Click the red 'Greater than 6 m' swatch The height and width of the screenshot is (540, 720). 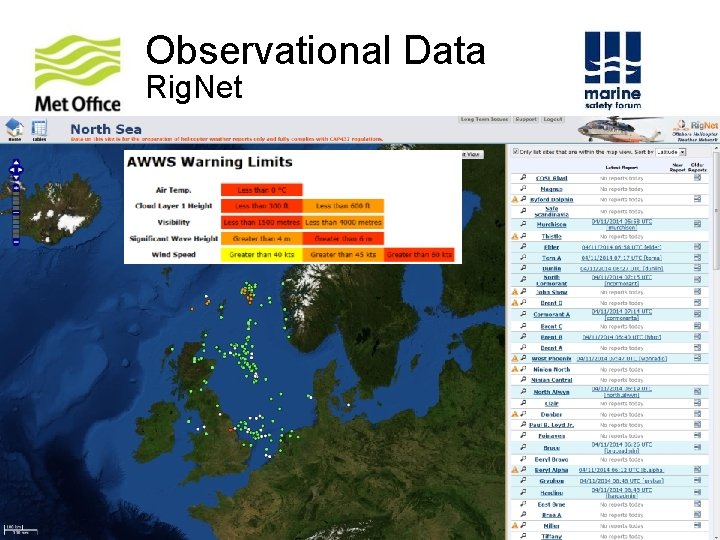click(x=343, y=238)
